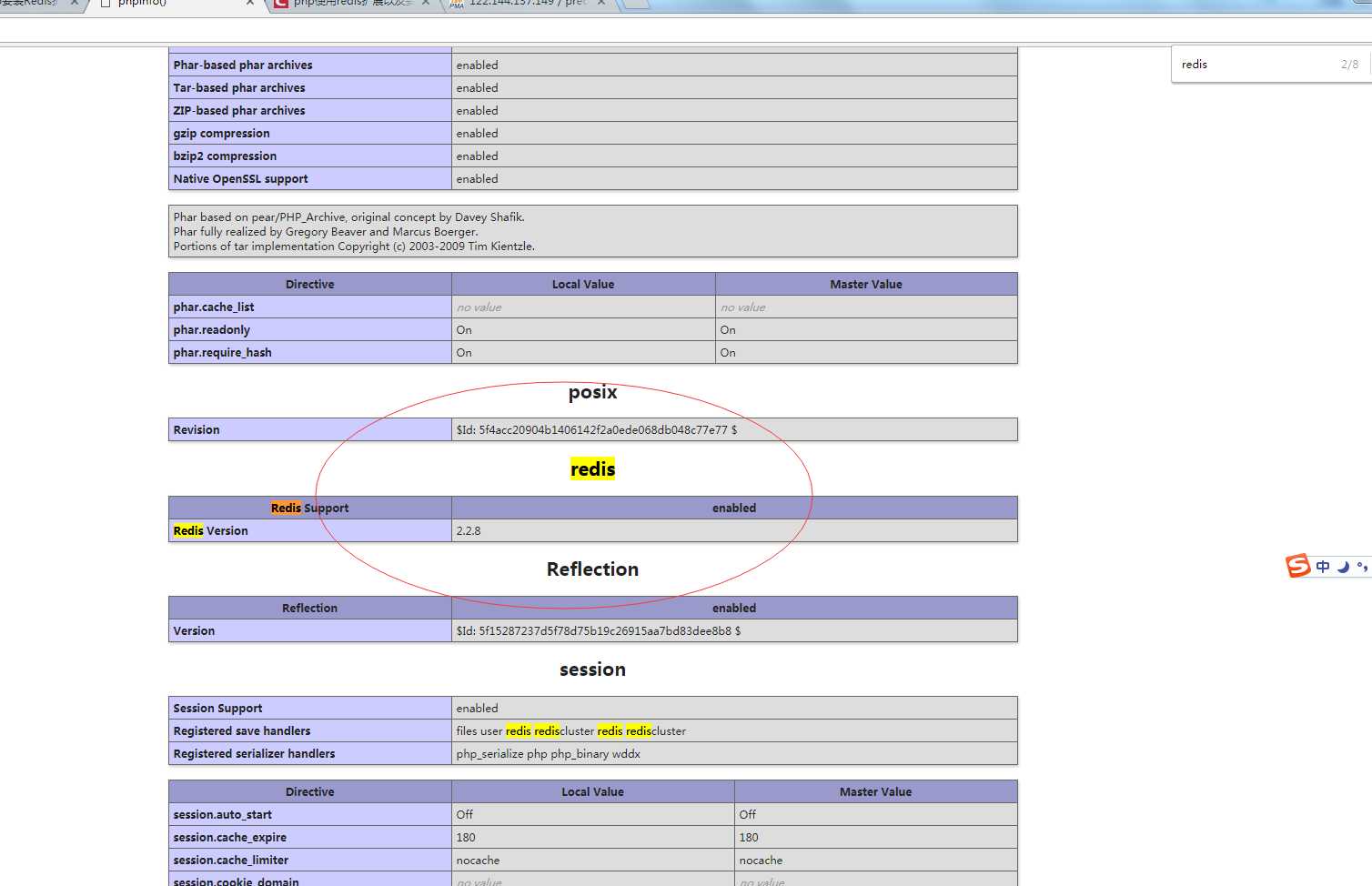1372x886 pixels.
Task: Click 'gzip compression' row label
Action: 222,133
